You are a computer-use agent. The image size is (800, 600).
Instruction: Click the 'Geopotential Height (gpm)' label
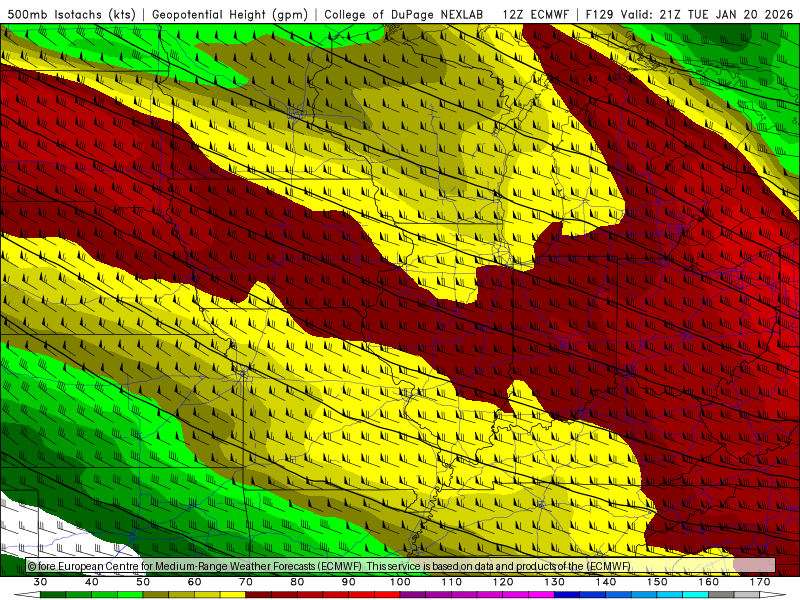230,14
